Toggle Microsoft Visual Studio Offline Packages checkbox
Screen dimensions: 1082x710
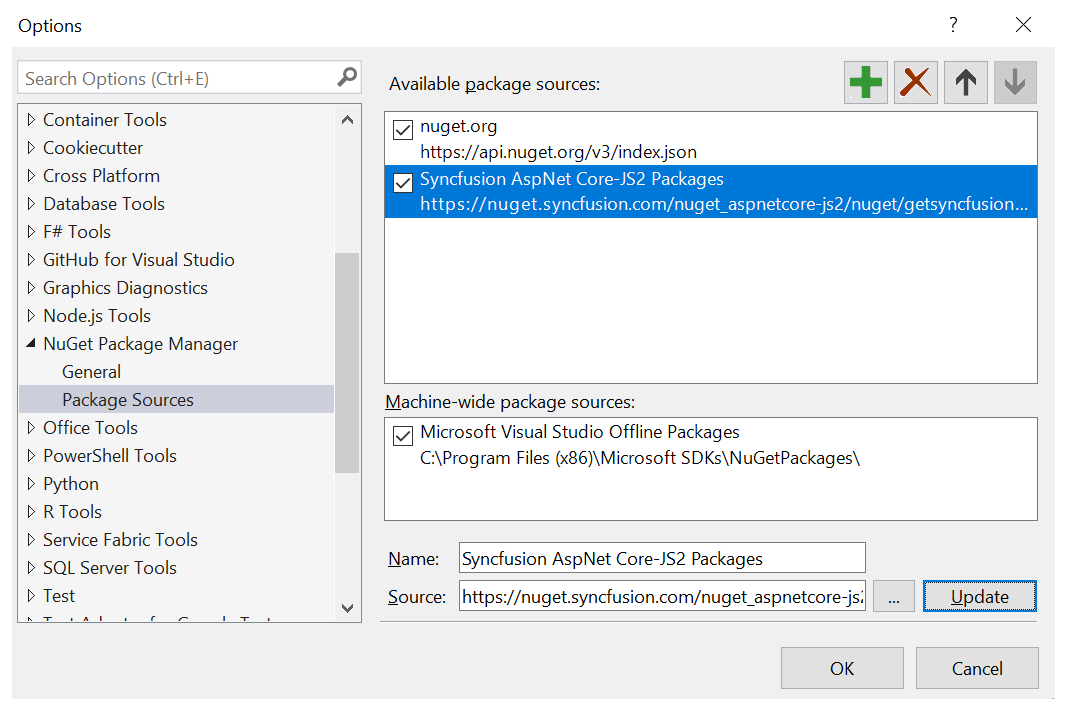(x=403, y=436)
